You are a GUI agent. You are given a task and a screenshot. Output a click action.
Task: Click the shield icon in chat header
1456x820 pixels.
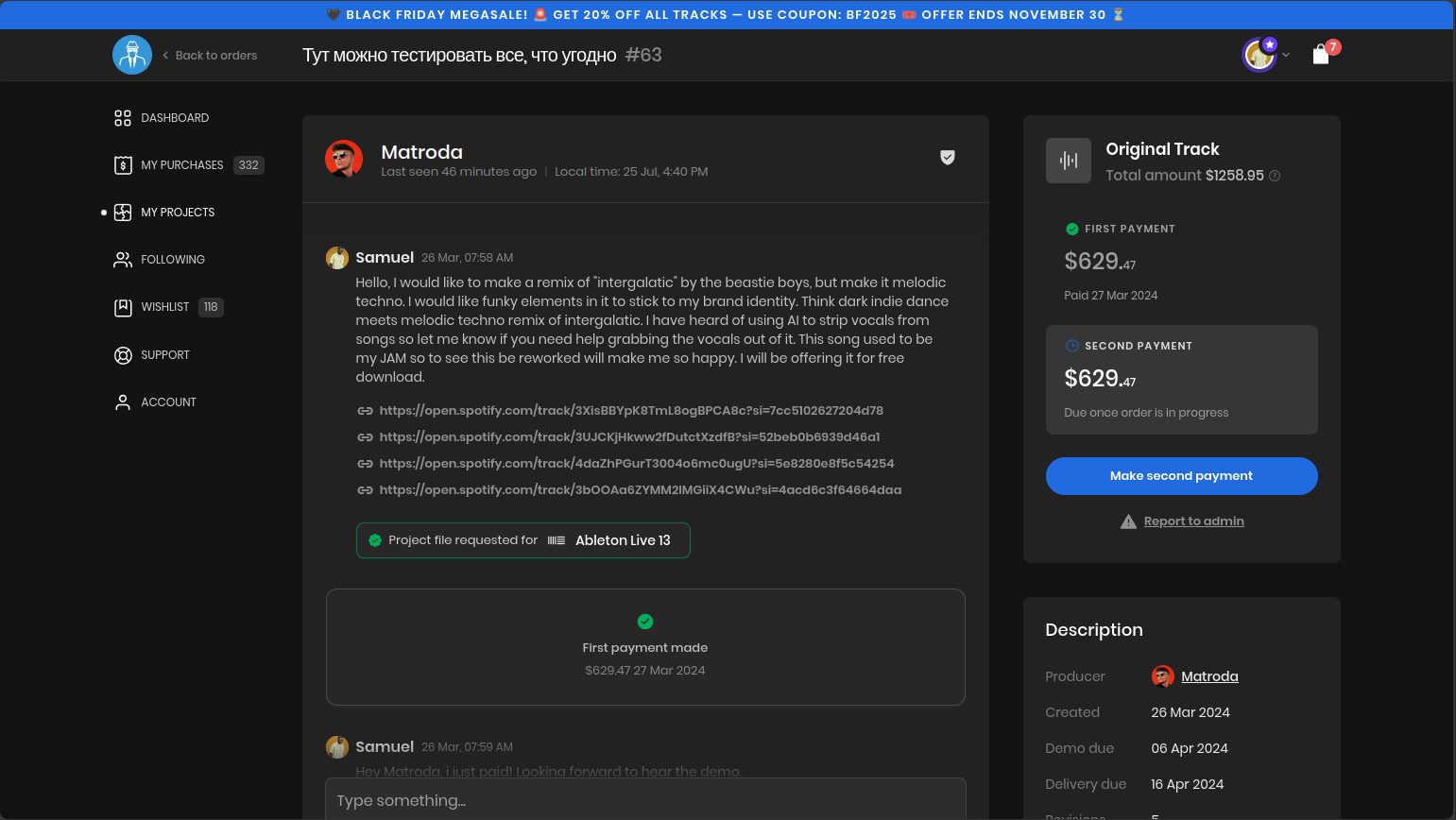point(947,158)
